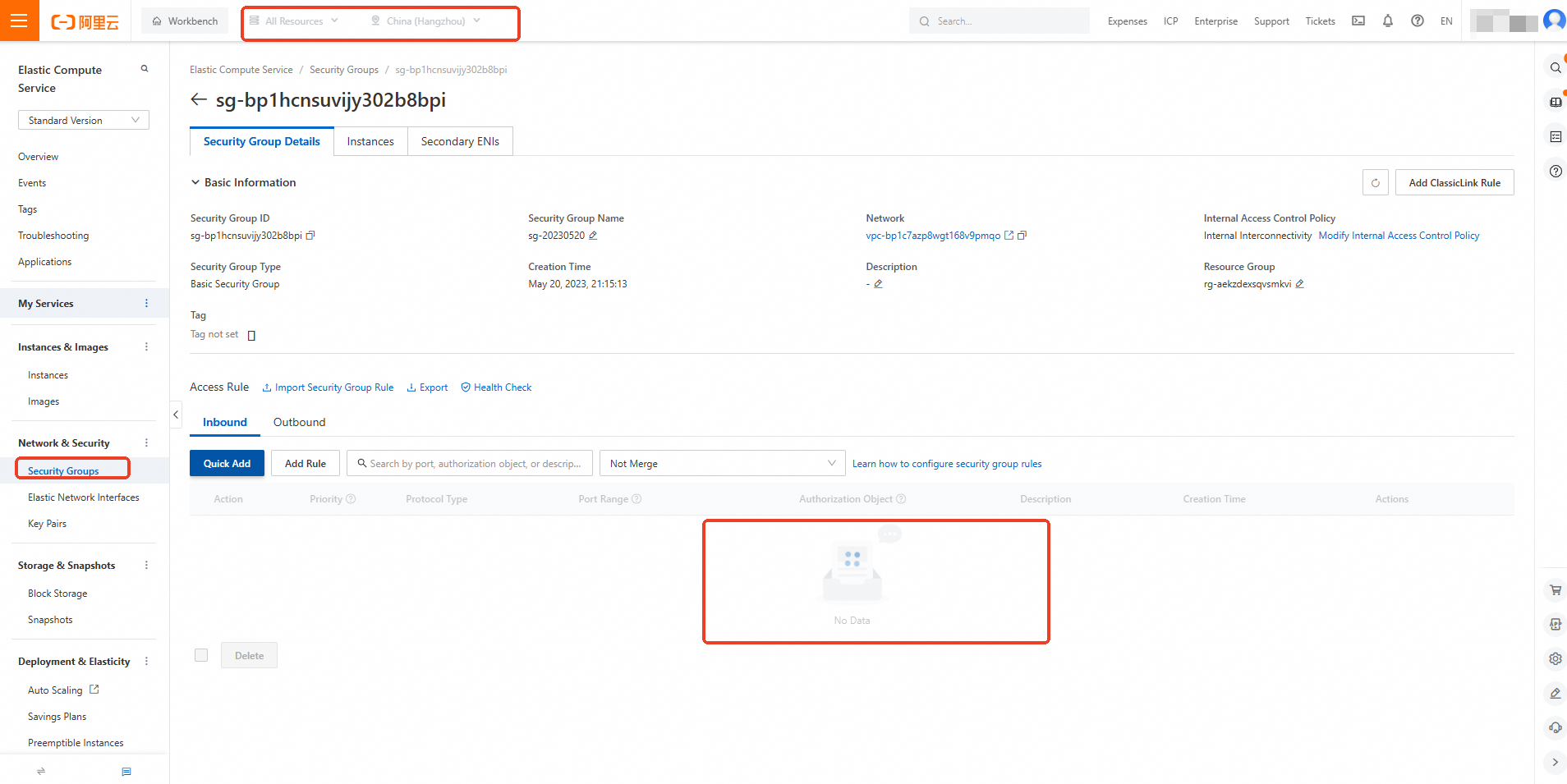
Task: Open the mobile APP icon in right sidebar
Action: [1556, 624]
